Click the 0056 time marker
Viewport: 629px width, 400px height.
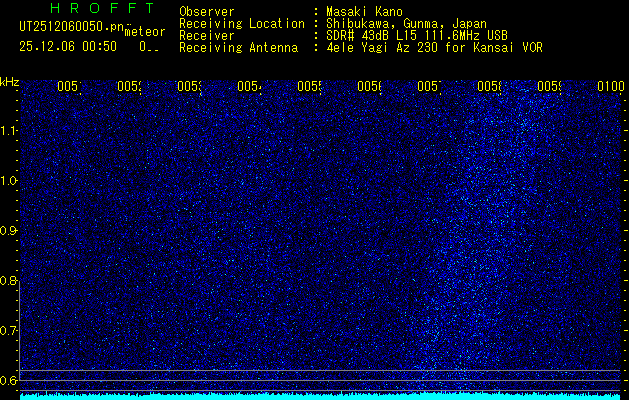[x=369, y=86]
